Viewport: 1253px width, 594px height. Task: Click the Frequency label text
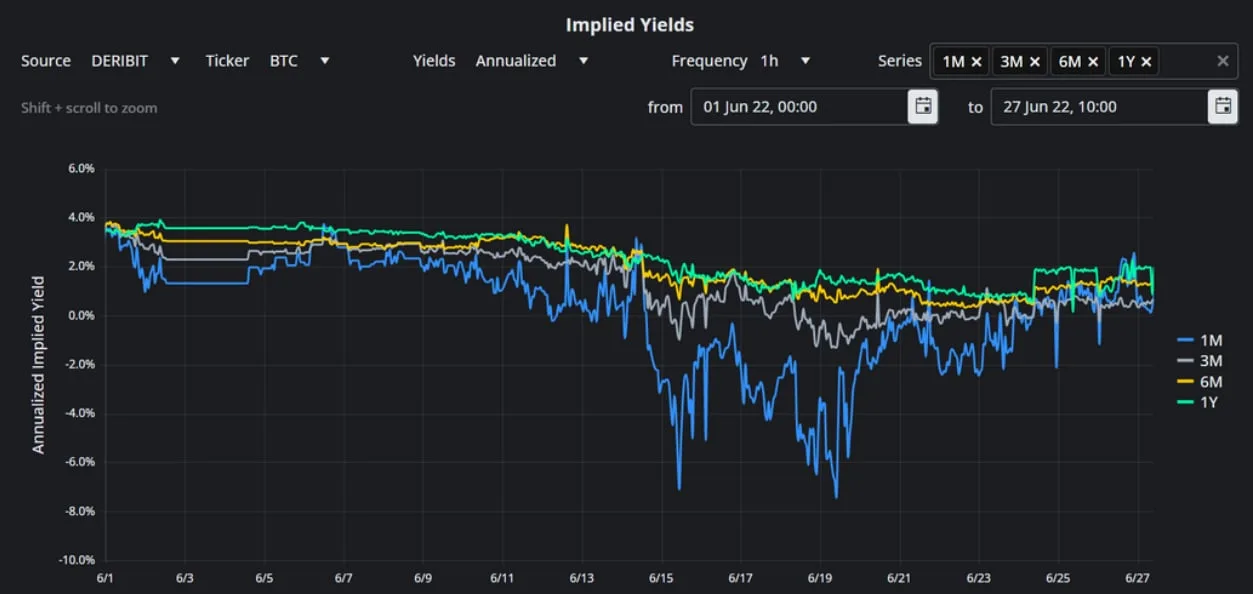(x=709, y=61)
